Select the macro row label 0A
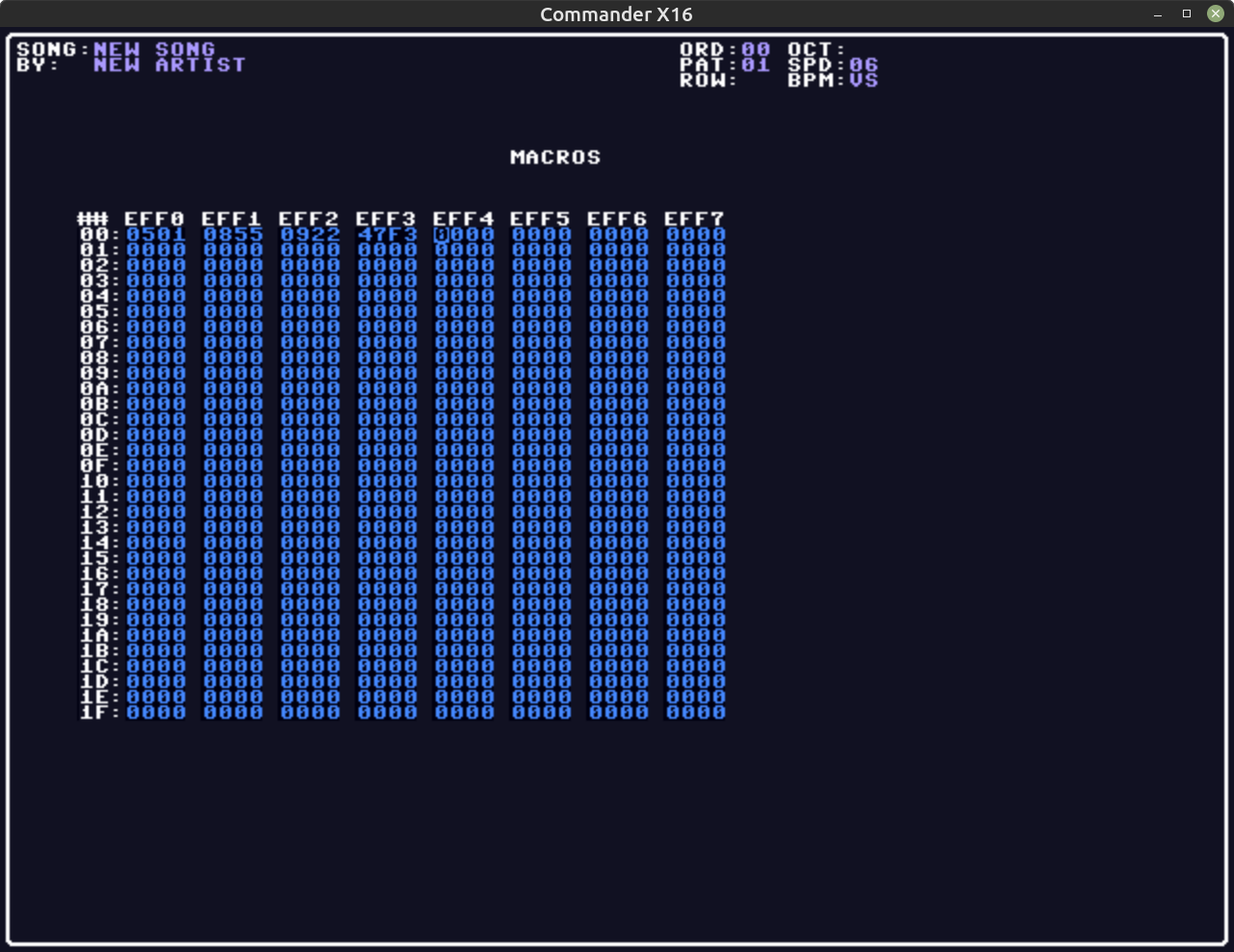This screenshot has height=952, width=1234. pos(94,388)
